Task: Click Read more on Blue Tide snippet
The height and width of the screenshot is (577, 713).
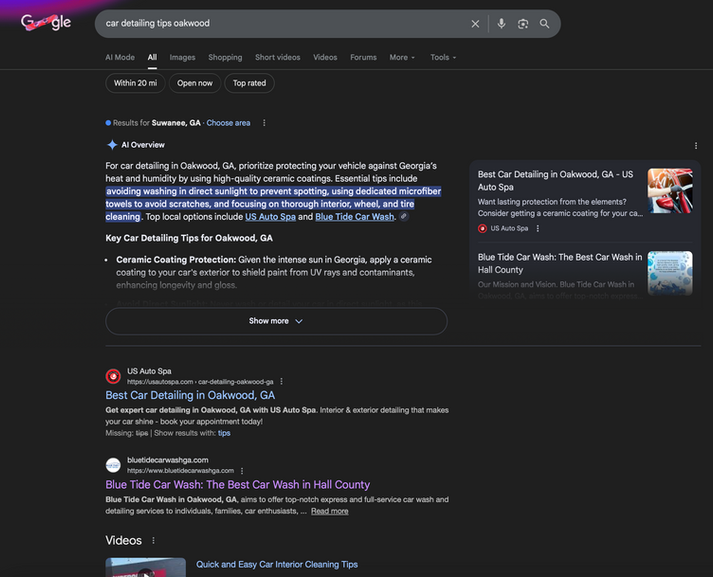Action: point(330,511)
